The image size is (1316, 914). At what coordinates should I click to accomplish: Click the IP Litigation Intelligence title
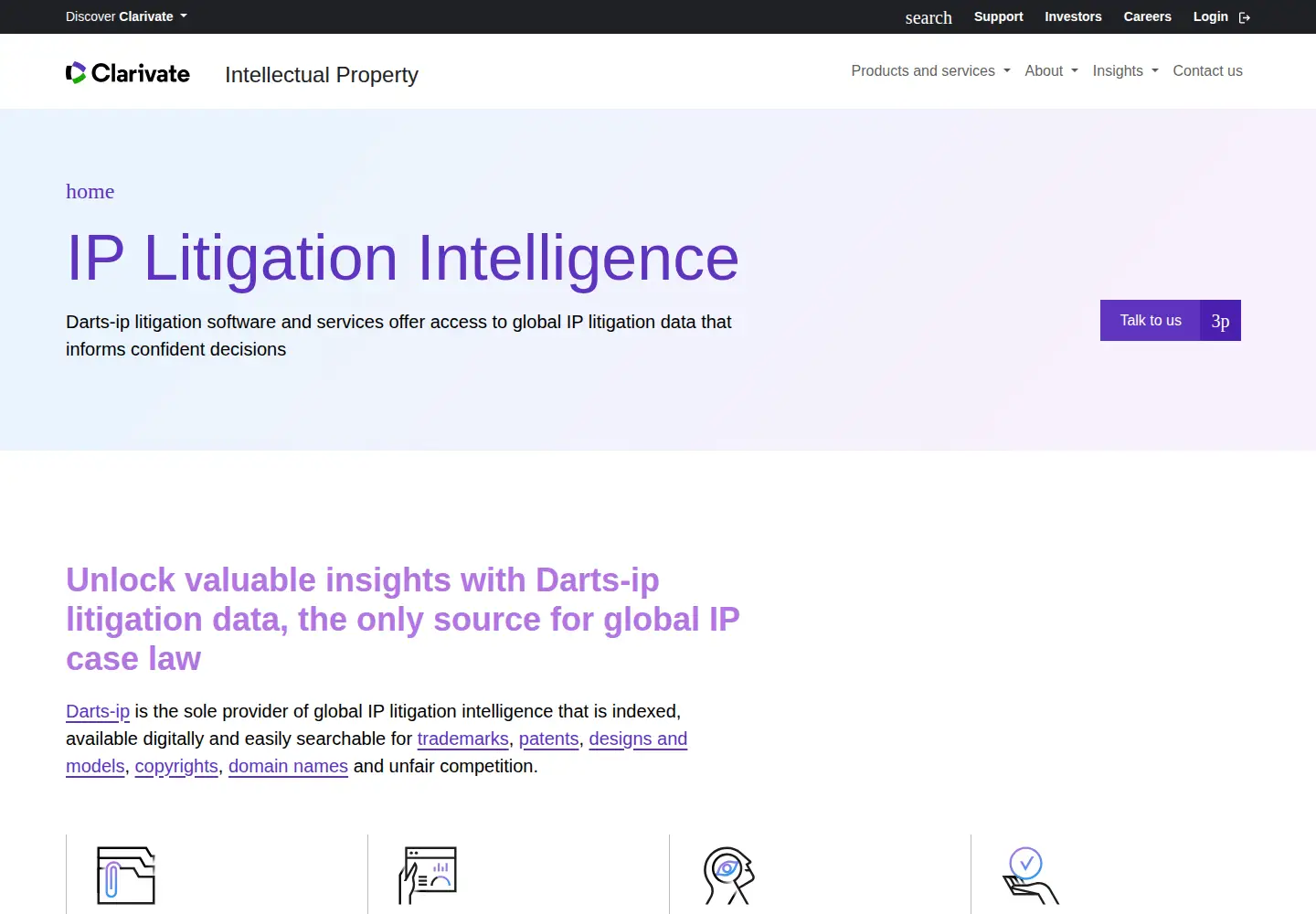point(402,258)
